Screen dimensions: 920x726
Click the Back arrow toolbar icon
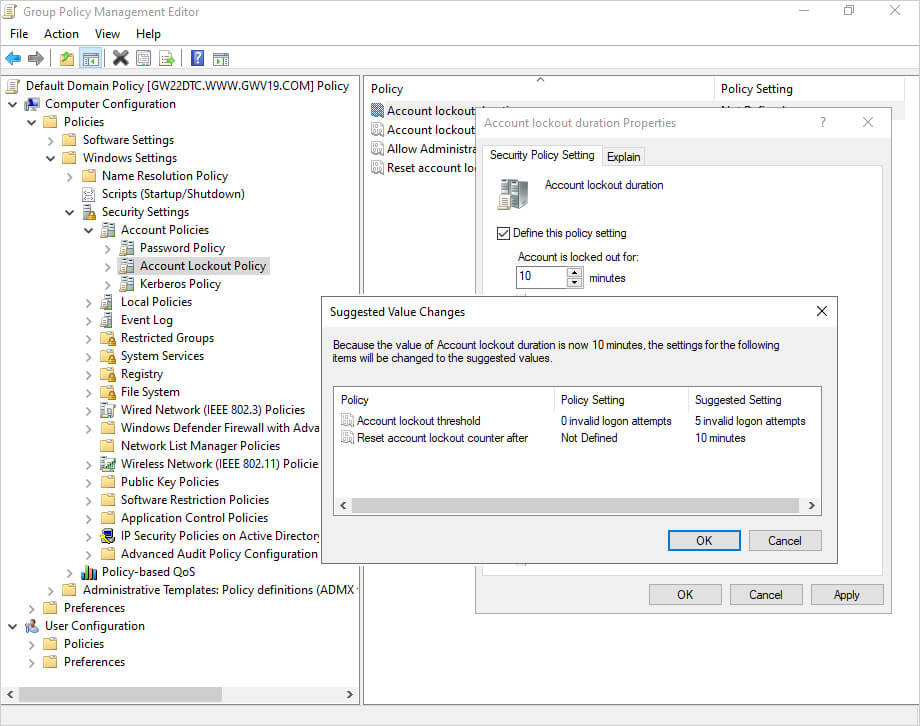[13, 59]
